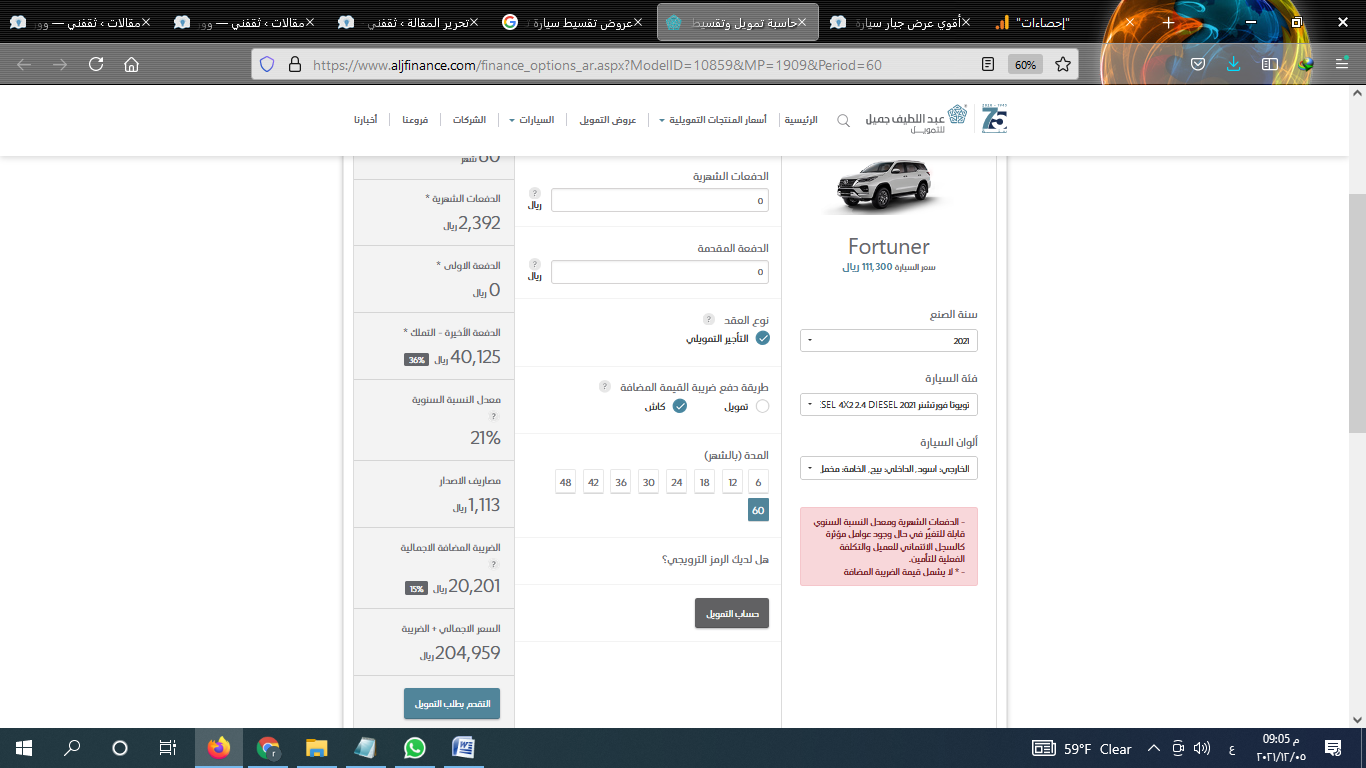Open the الشركات navigation item
Viewport: 1366px width, 768px height.
click(x=469, y=120)
